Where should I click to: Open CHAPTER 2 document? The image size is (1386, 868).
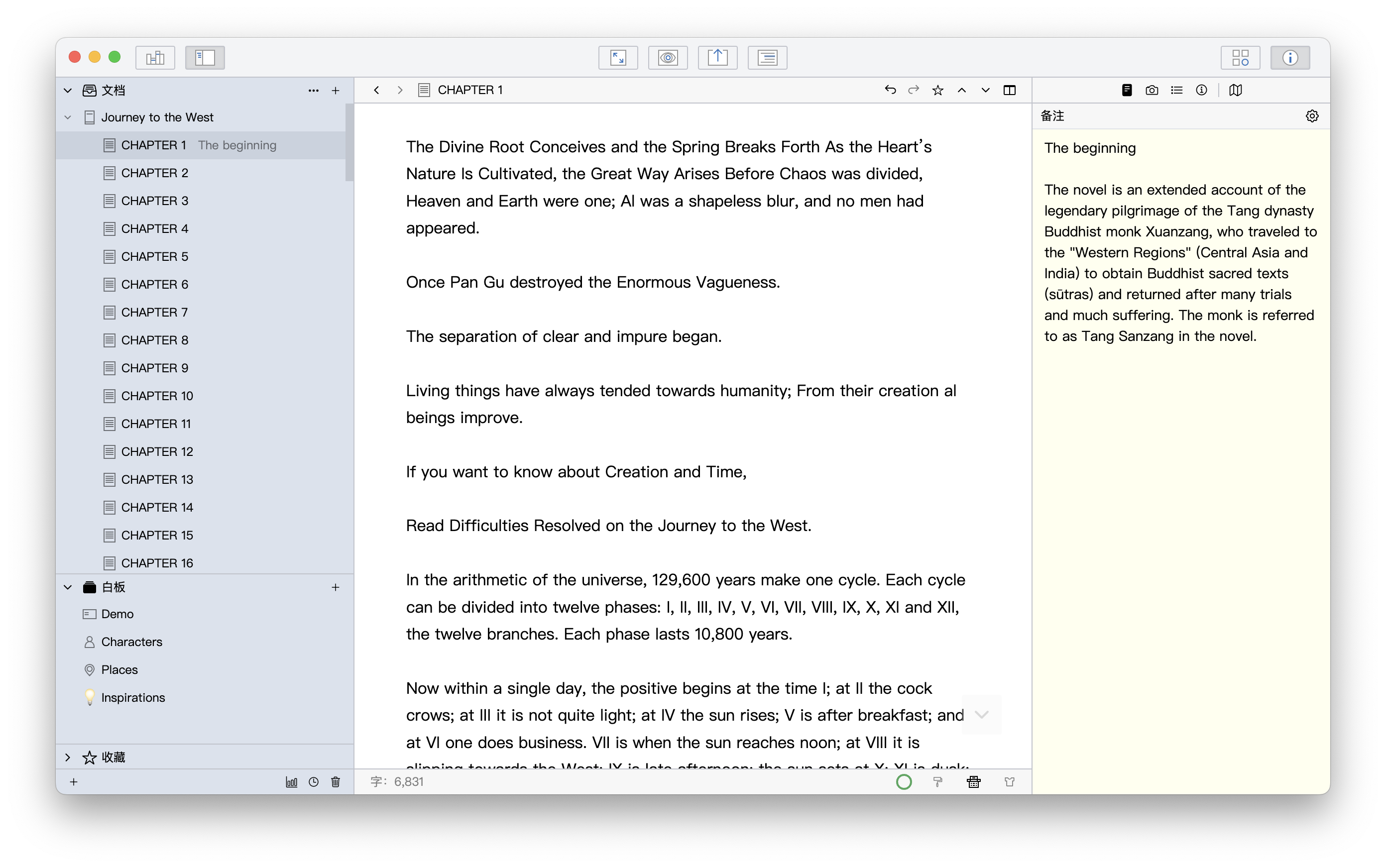tap(201, 173)
